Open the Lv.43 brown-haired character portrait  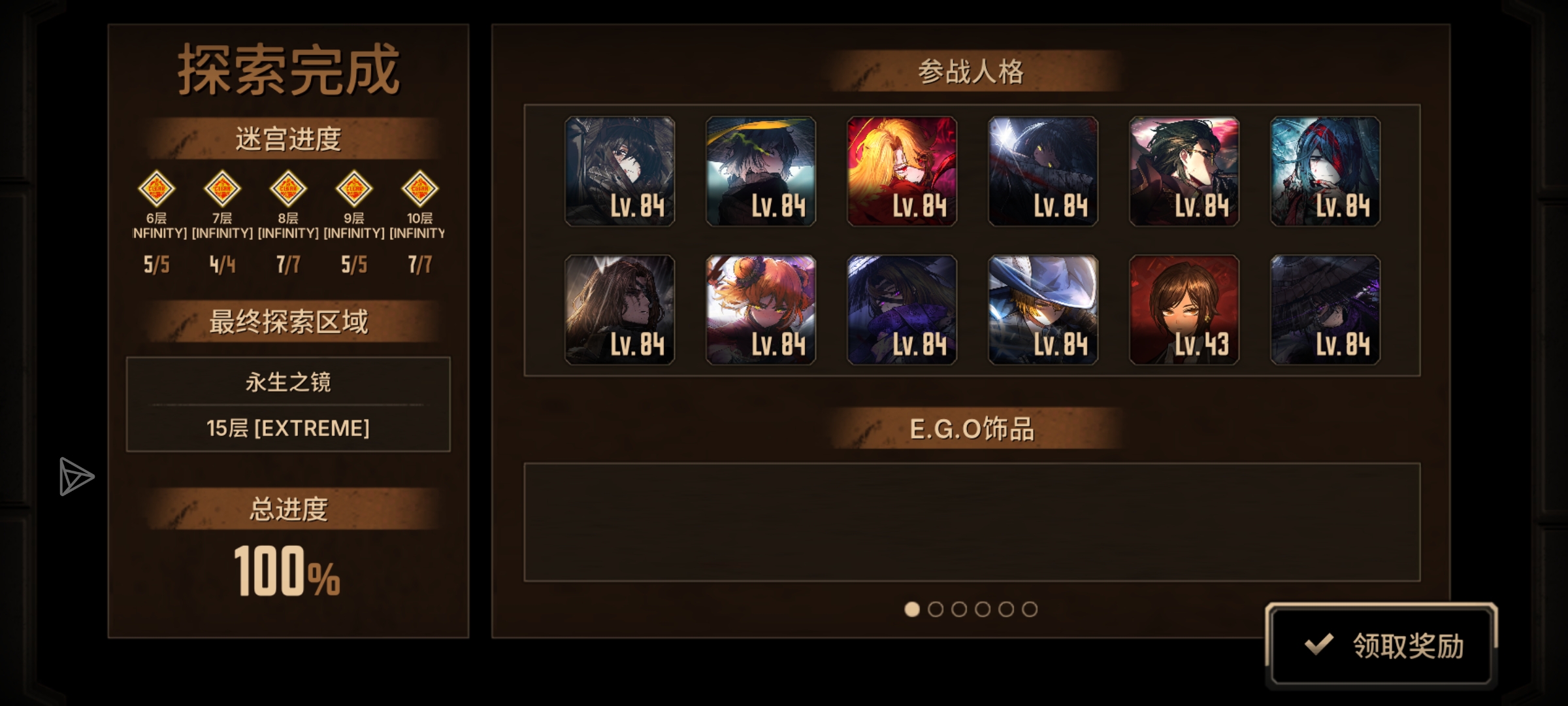point(1184,310)
